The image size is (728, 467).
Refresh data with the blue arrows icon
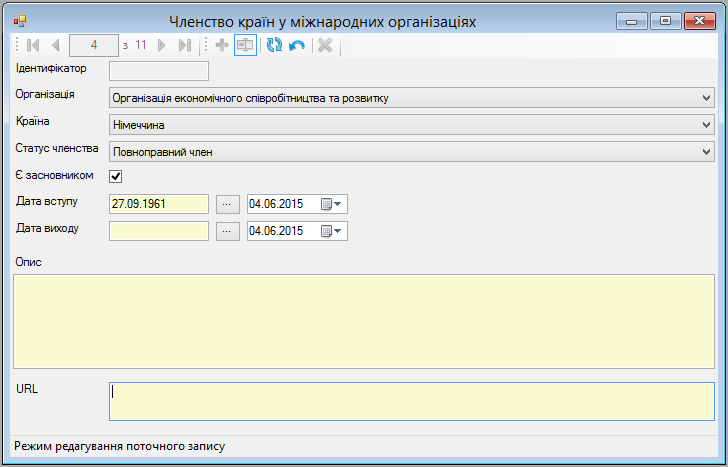tap(274, 45)
